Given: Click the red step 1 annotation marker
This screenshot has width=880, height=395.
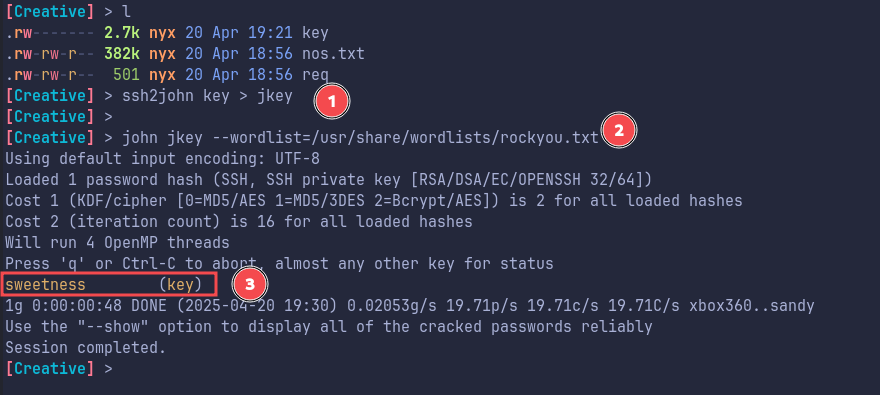Looking at the screenshot, I should (x=332, y=102).
